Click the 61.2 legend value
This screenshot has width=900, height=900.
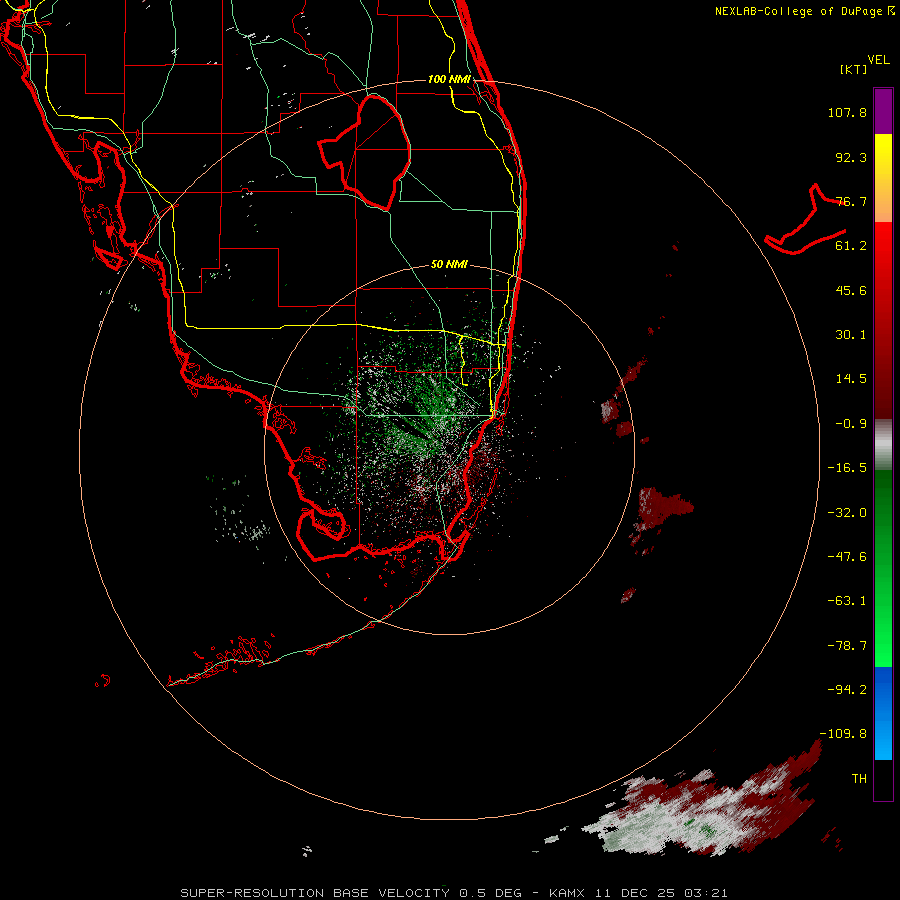coord(851,246)
